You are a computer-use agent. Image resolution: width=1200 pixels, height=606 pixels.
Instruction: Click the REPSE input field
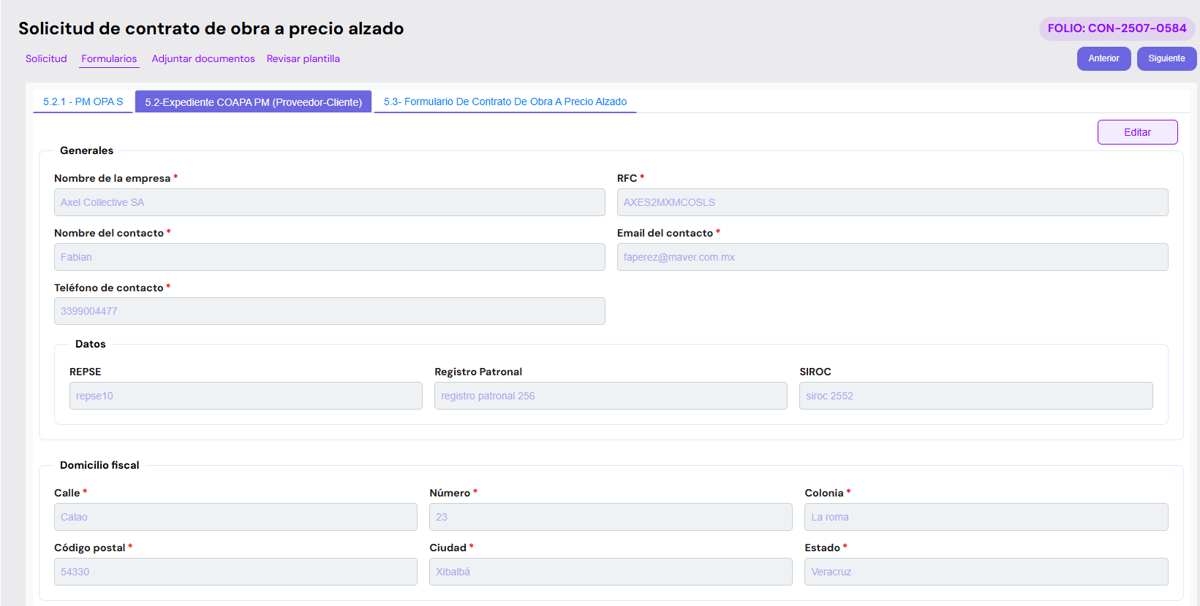[246, 396]
